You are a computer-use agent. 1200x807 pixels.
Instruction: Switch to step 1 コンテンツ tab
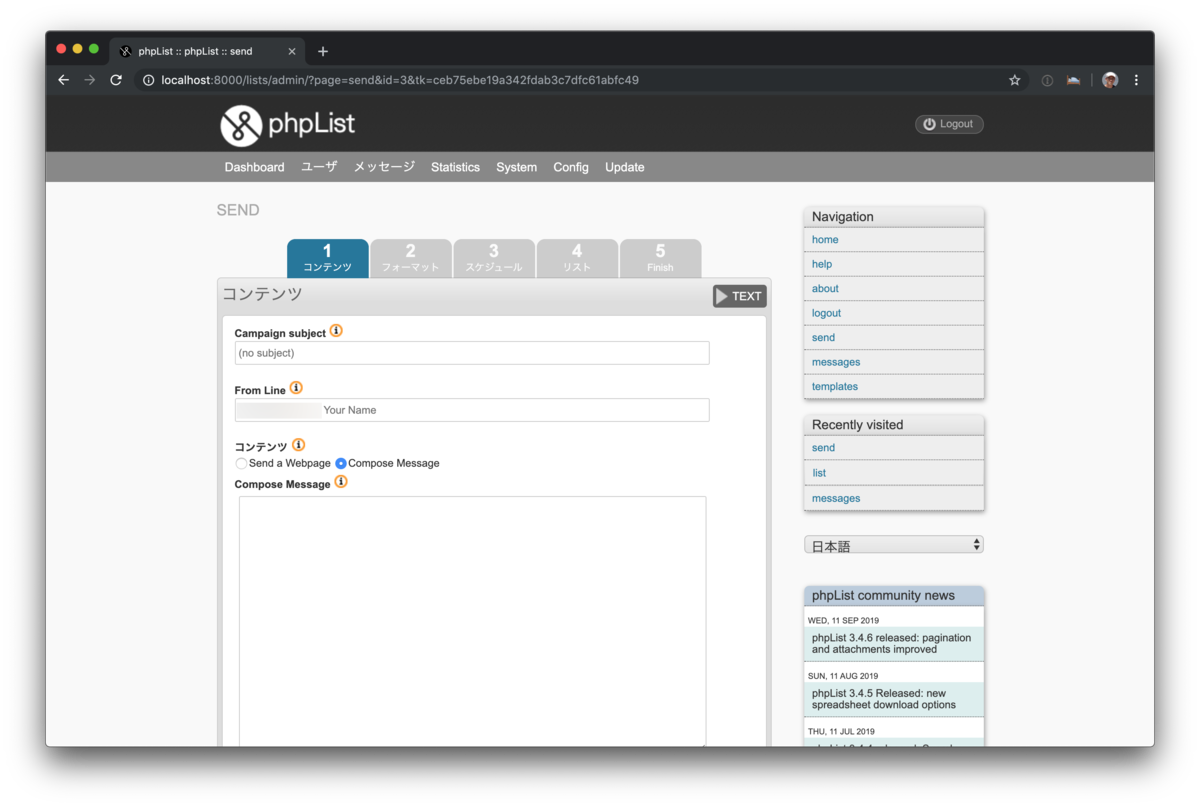click(x=328, y=258)
